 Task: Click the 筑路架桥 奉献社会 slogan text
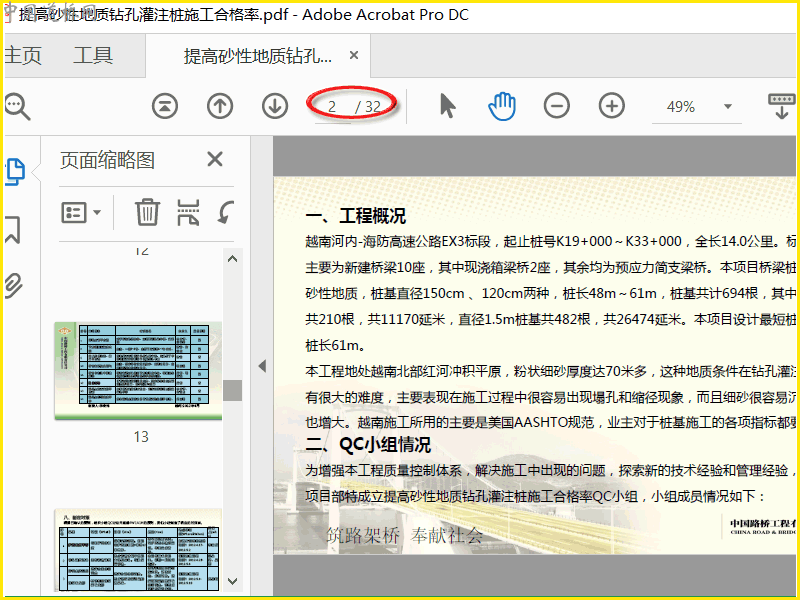[x=405, y=535]
